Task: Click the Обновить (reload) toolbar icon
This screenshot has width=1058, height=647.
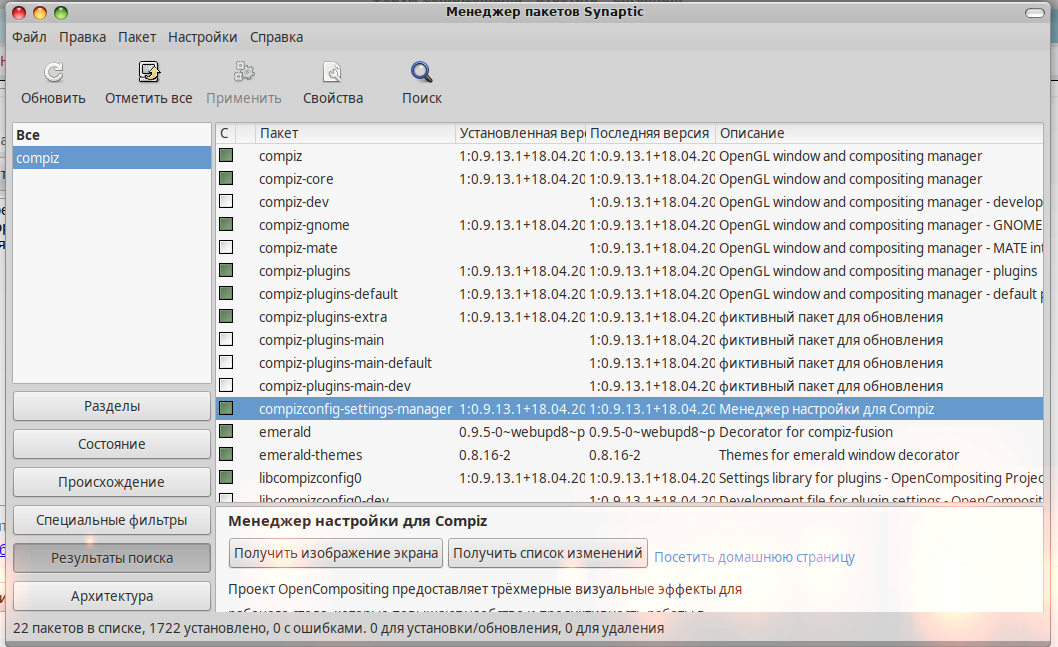Action: point(53,73)
